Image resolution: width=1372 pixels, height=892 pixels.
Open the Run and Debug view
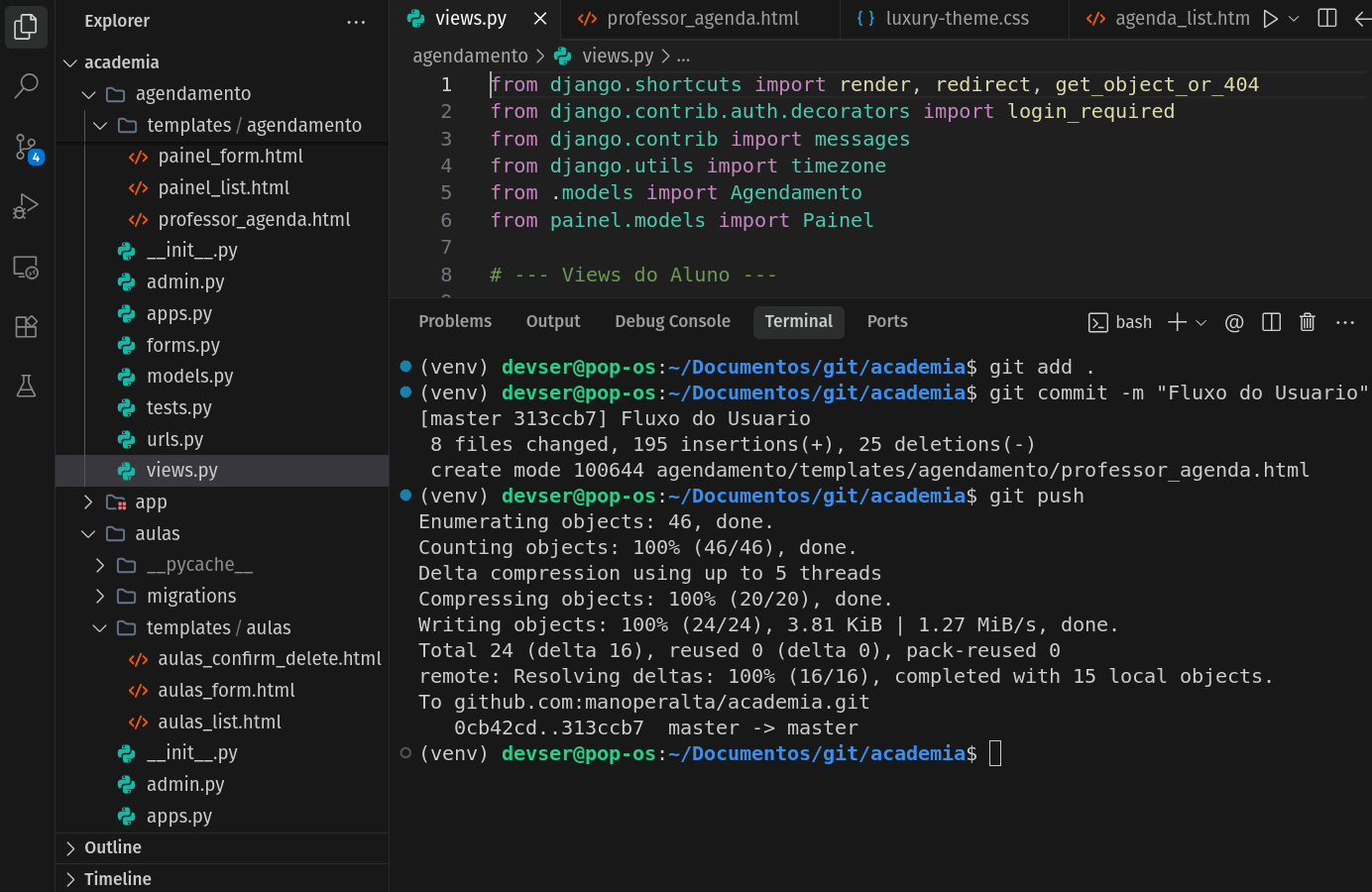click(x=27, y=206)
